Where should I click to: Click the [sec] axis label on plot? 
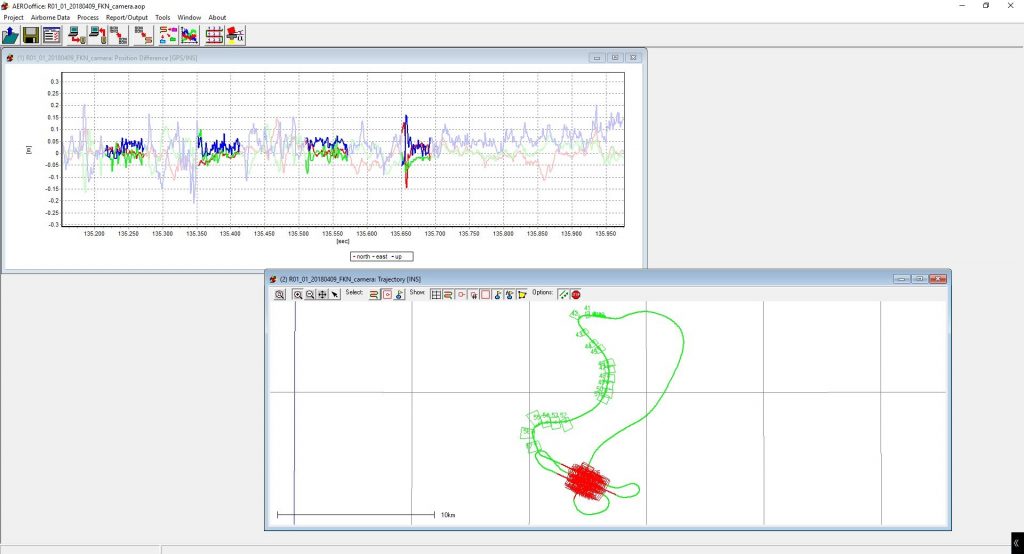[343, 241]
